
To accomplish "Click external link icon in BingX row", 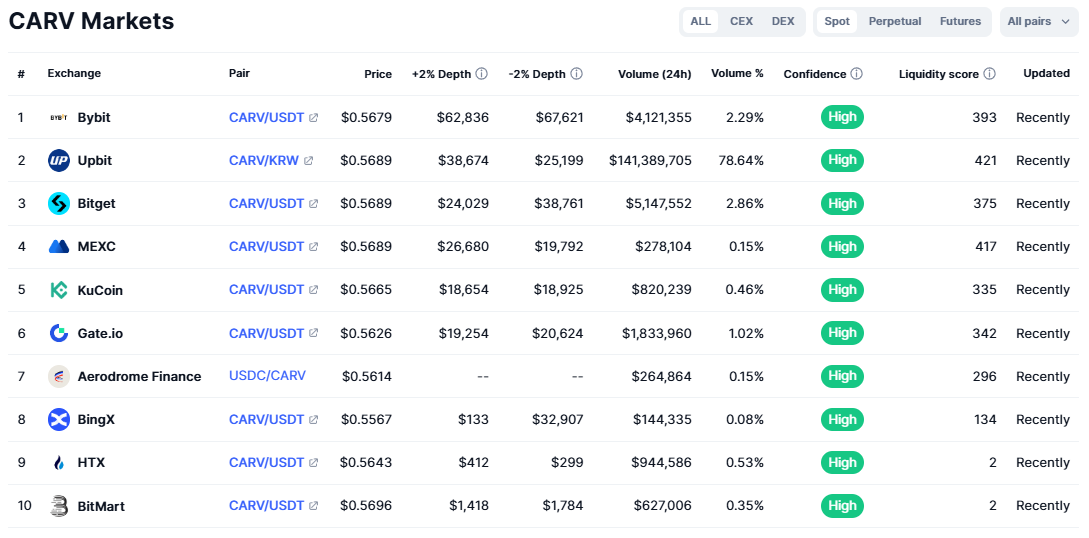I will [x=313, y=419].
